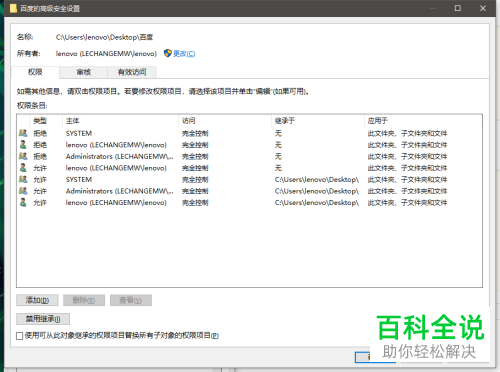
Task: Tick the replace child object permissions checkbox
Action: (20, 336)
